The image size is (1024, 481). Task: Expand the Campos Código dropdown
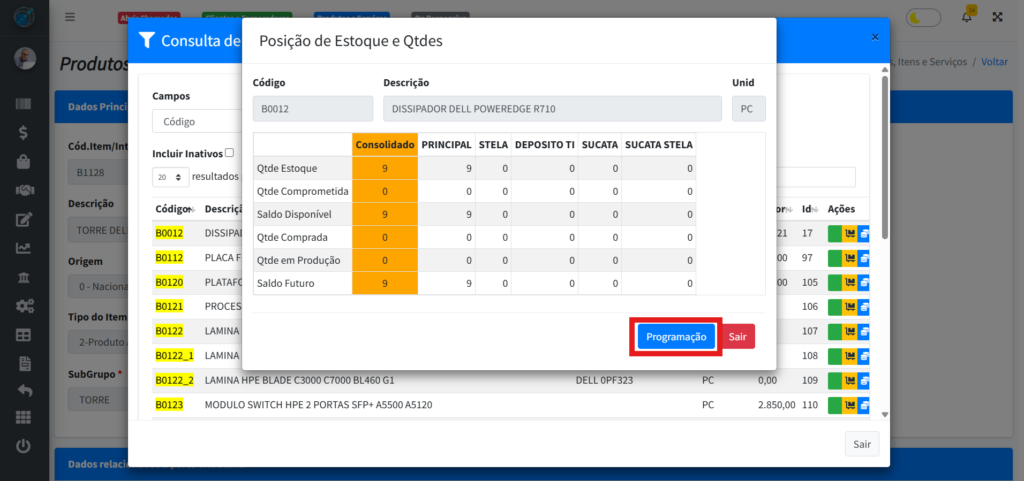coord(195,121)
